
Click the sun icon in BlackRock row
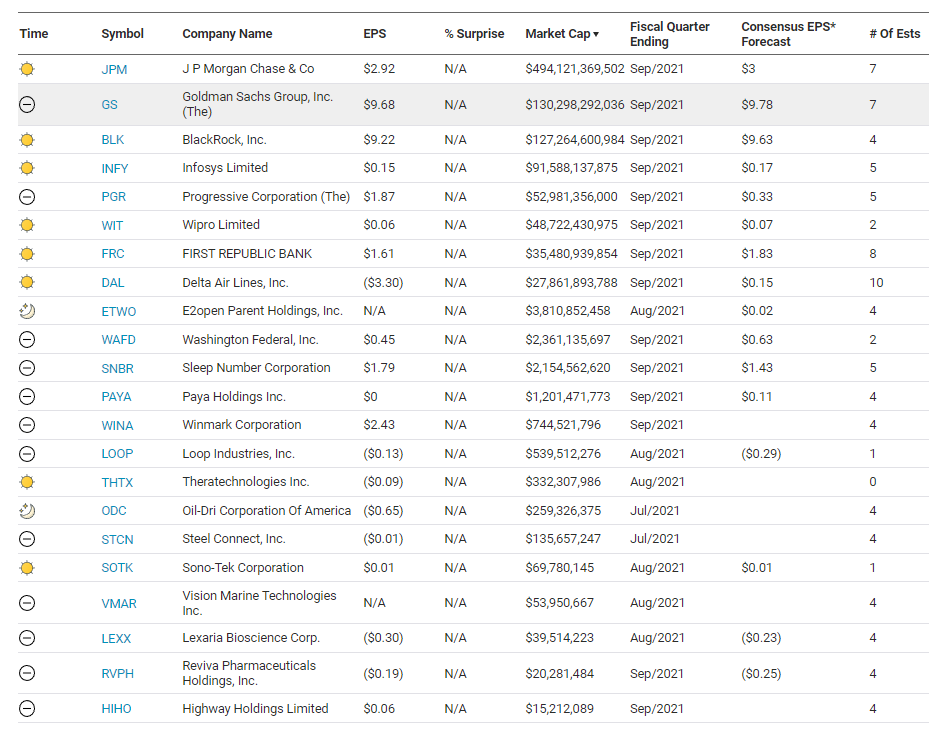click(27, 140)
